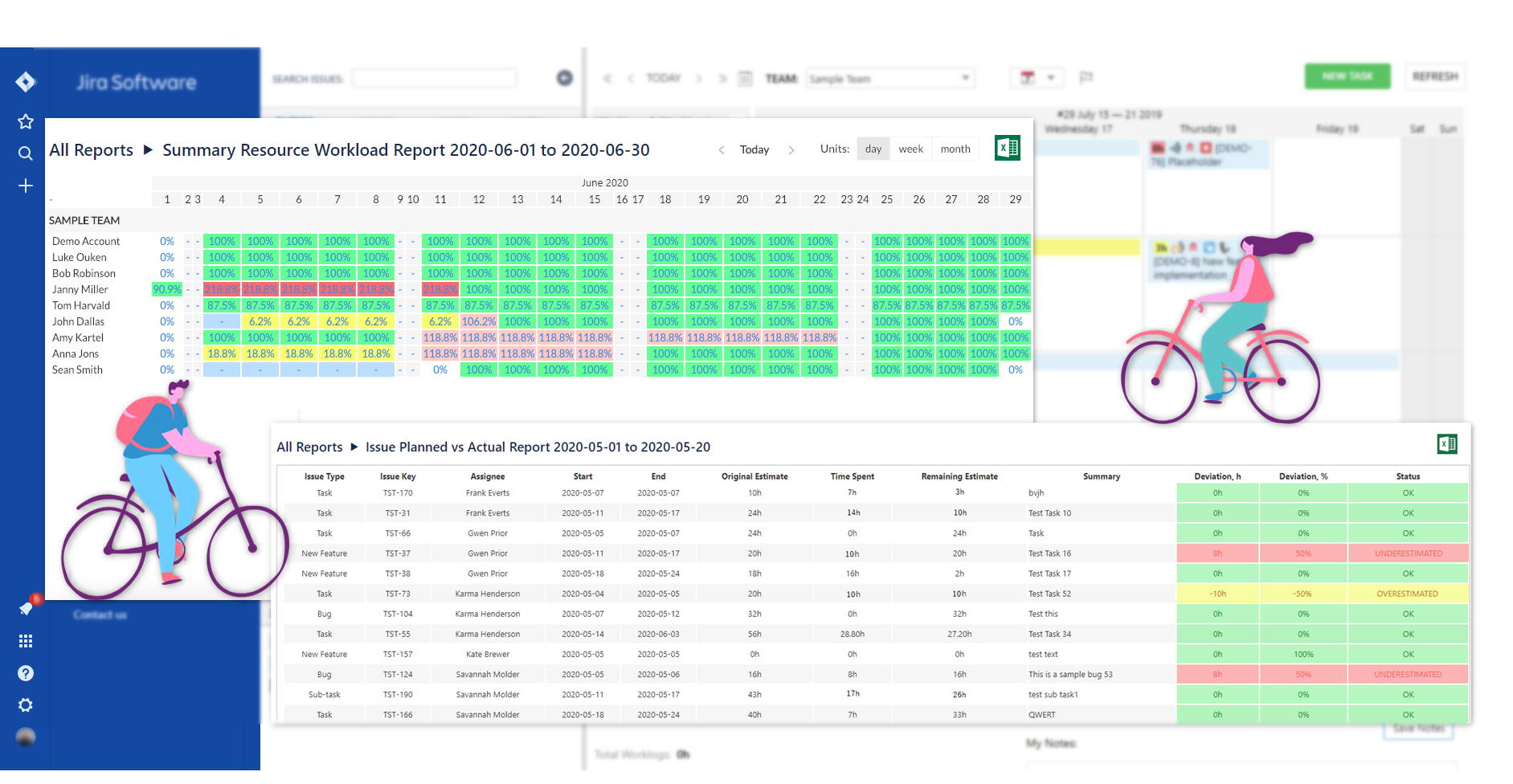
Task: Click Today in the workload report
Action: [754, 149]
